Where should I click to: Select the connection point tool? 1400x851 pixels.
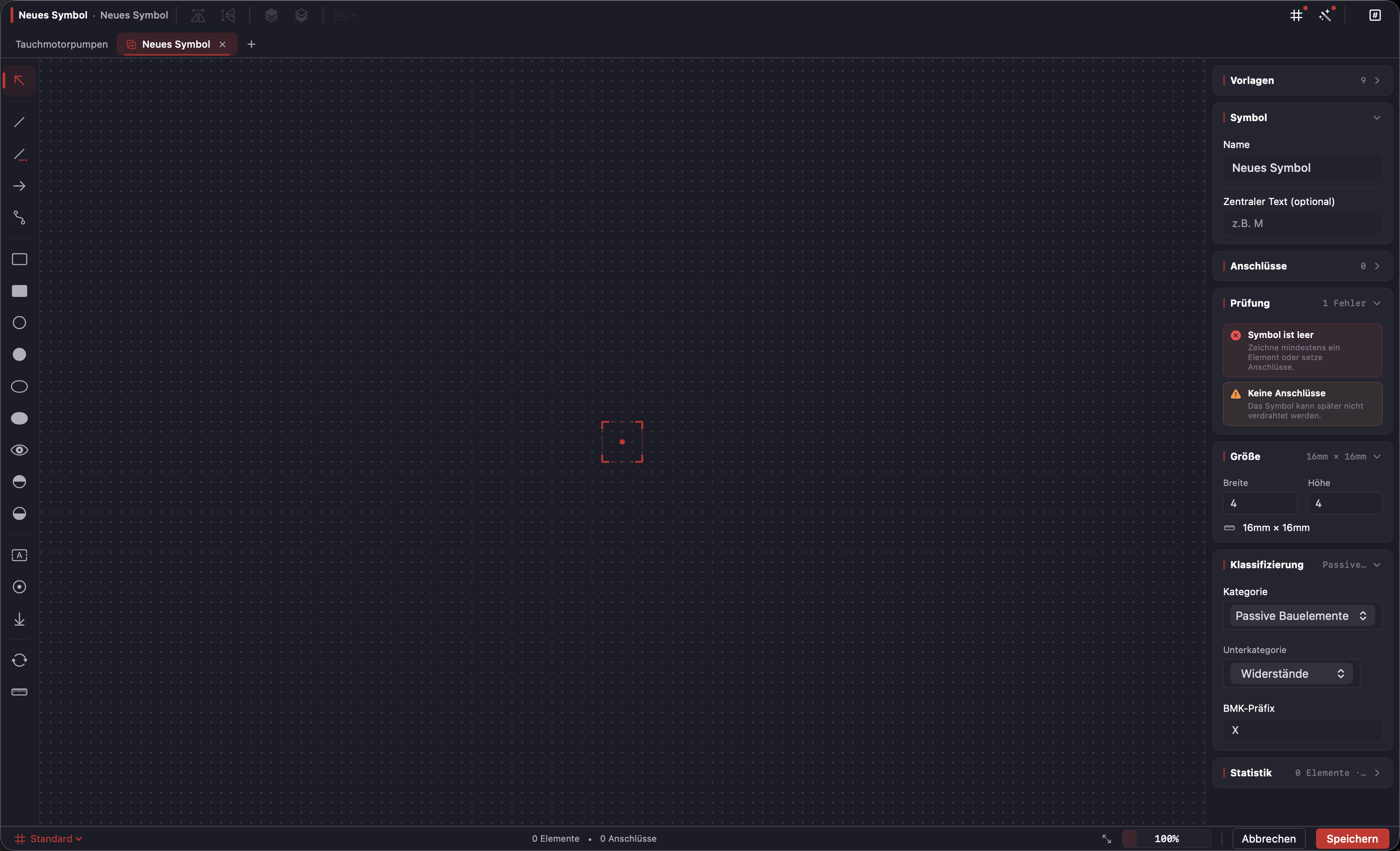(19, 587)
